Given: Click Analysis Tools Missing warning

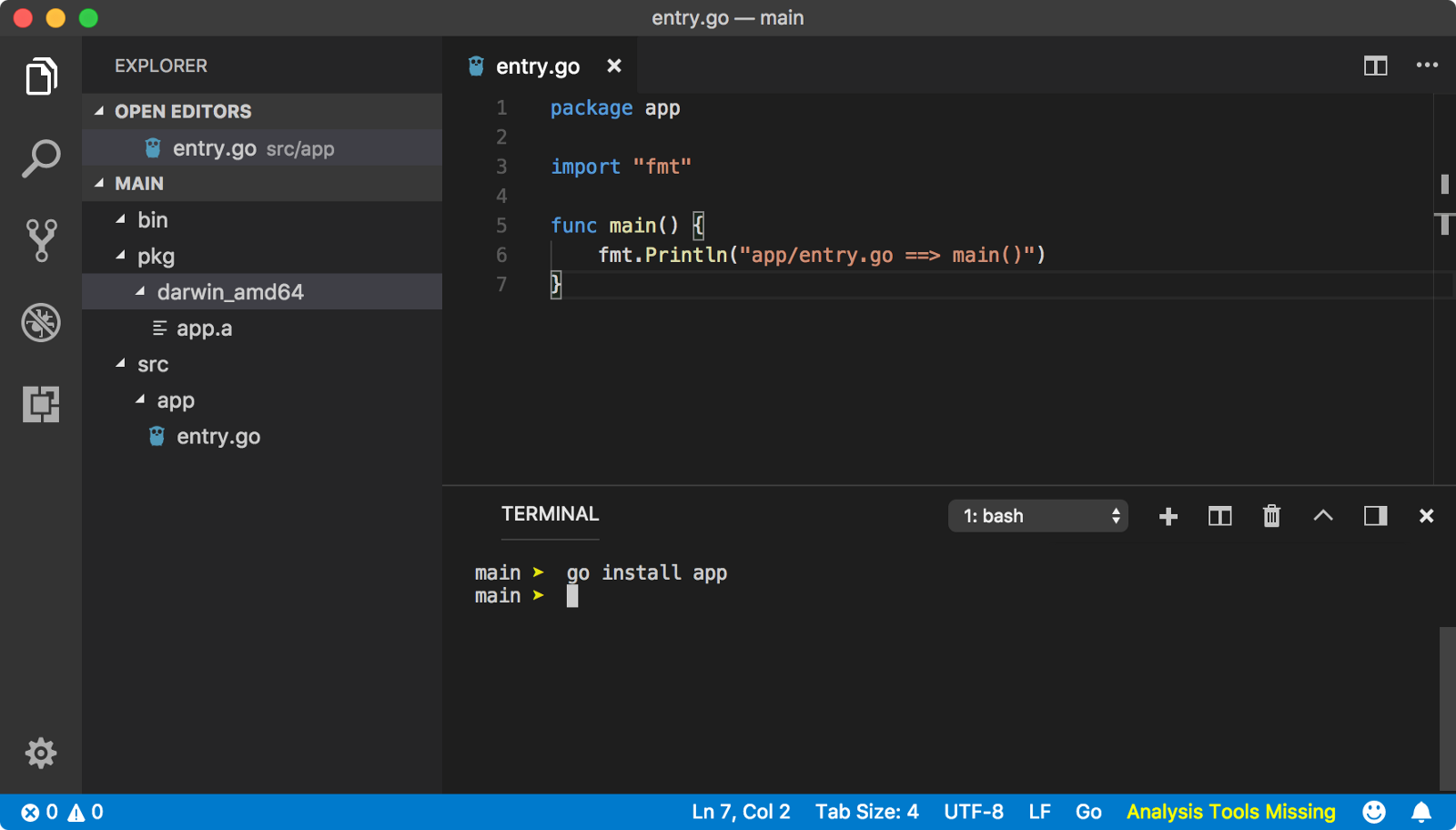Looking at the screenshot, I should click(1230, 812).
